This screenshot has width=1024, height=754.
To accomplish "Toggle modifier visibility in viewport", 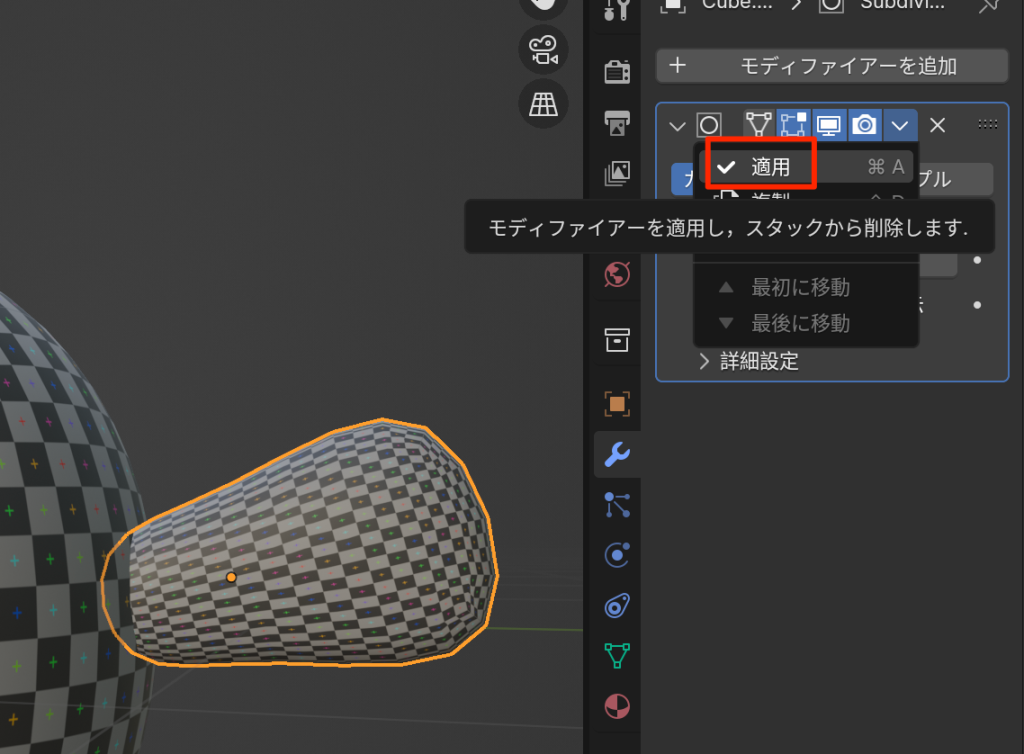I will (x=828, y=125).
